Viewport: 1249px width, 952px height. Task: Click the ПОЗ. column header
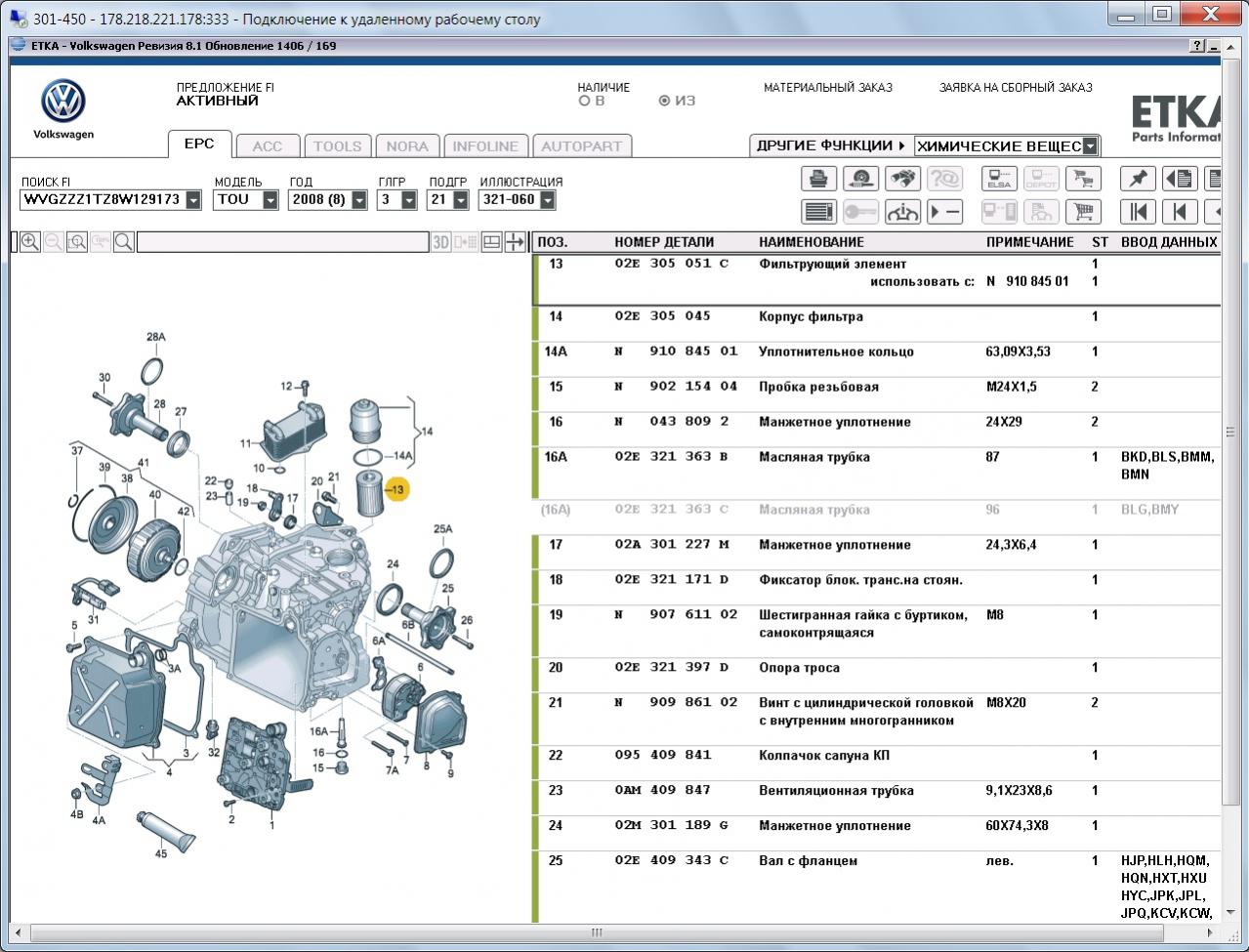[553, 242]
